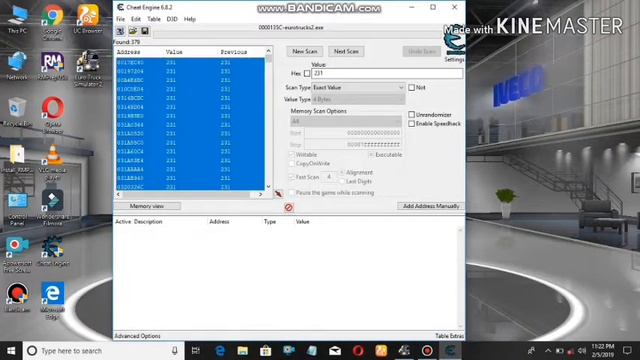
Task: Toggle the Writable checkbox
Action: [292, 155]
